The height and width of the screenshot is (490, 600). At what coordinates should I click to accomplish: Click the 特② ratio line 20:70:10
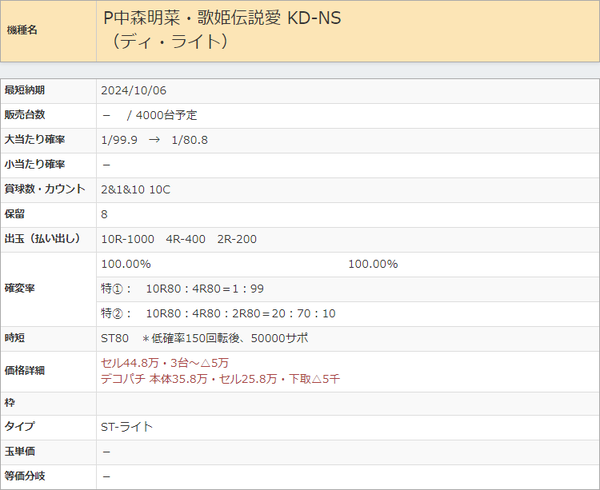(x=218, y=314)
